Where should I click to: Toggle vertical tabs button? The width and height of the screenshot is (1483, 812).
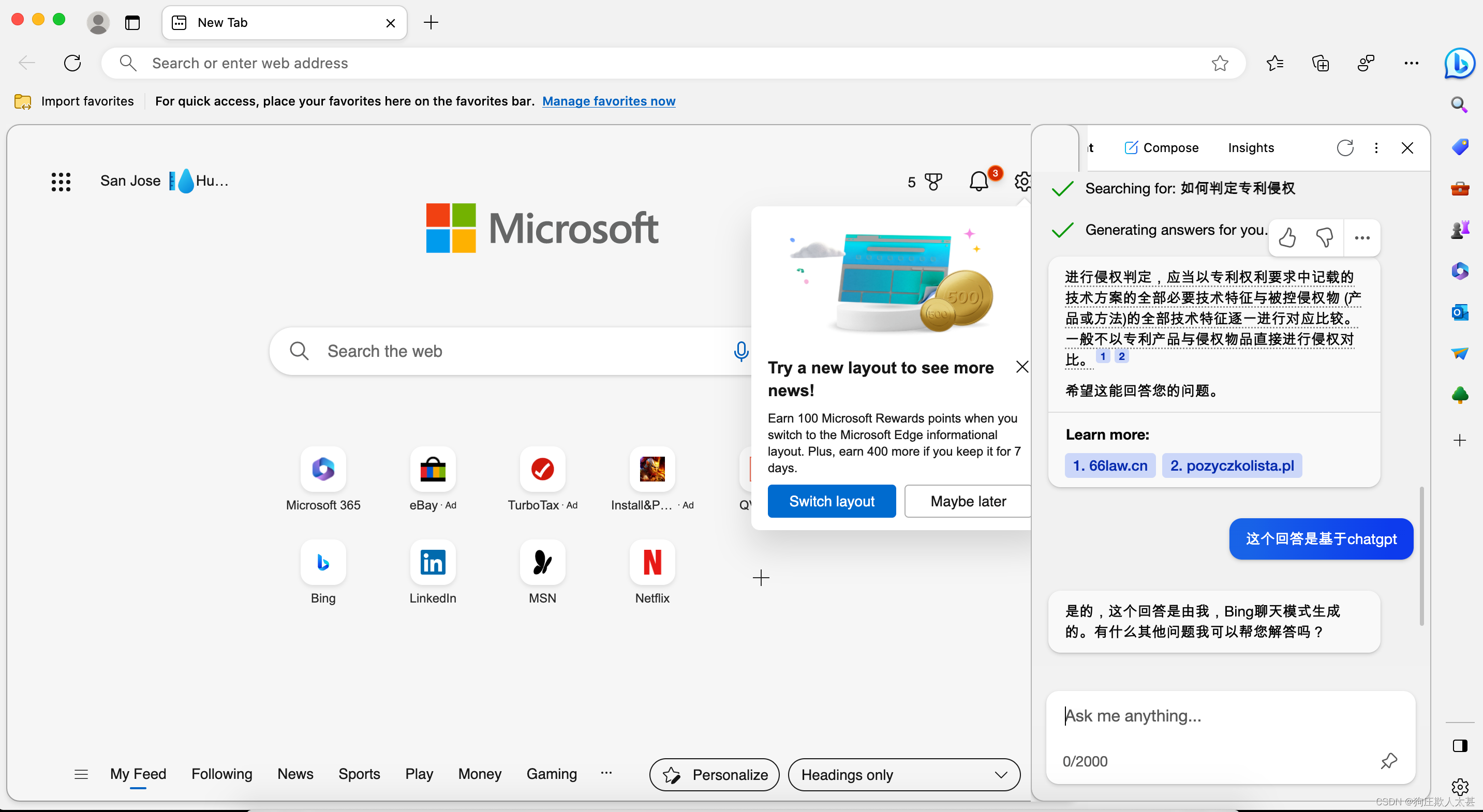pyautogui.click(x=132, y=23)
